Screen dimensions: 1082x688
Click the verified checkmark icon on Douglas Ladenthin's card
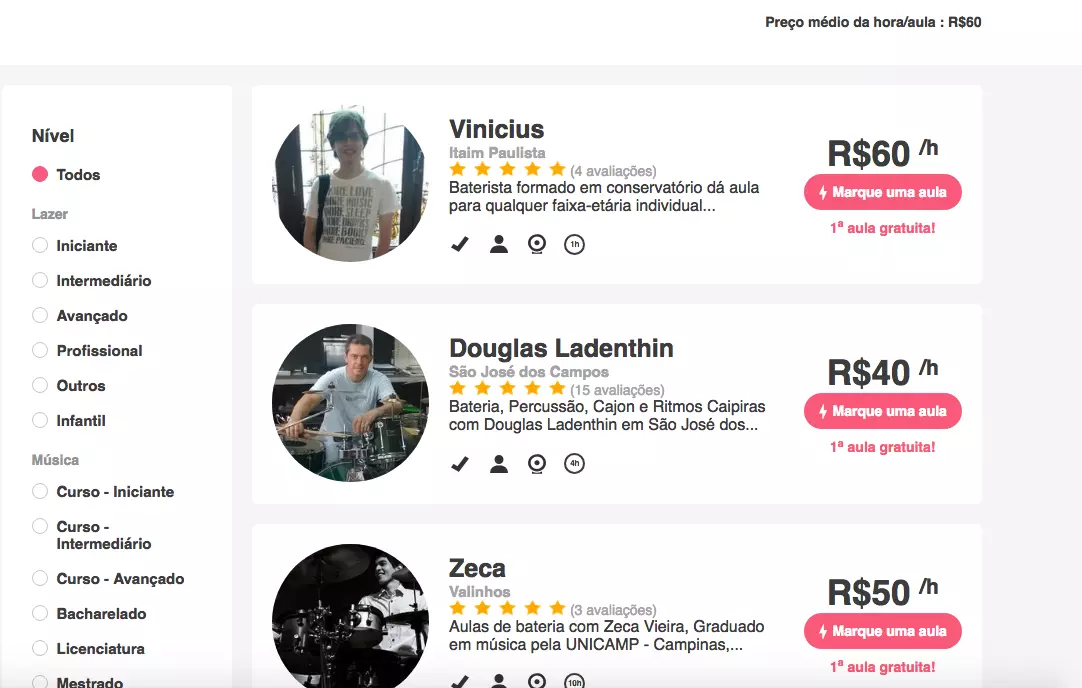coord(460,463)
